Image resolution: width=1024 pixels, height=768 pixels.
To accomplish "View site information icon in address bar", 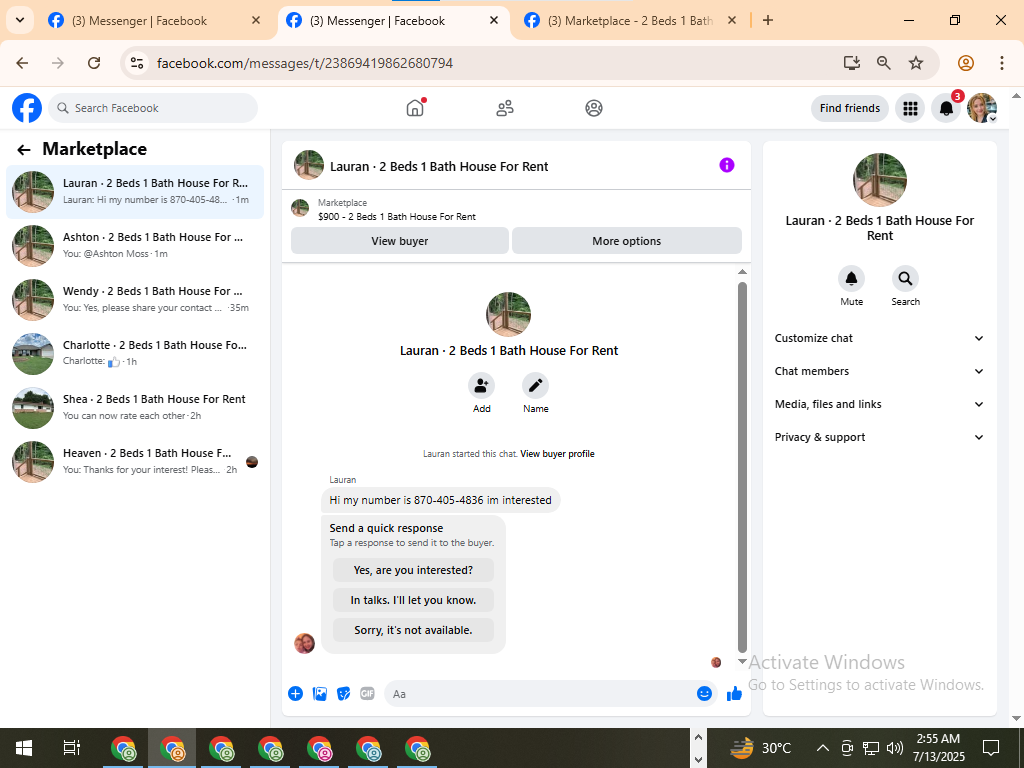I will tap(136, 63).
